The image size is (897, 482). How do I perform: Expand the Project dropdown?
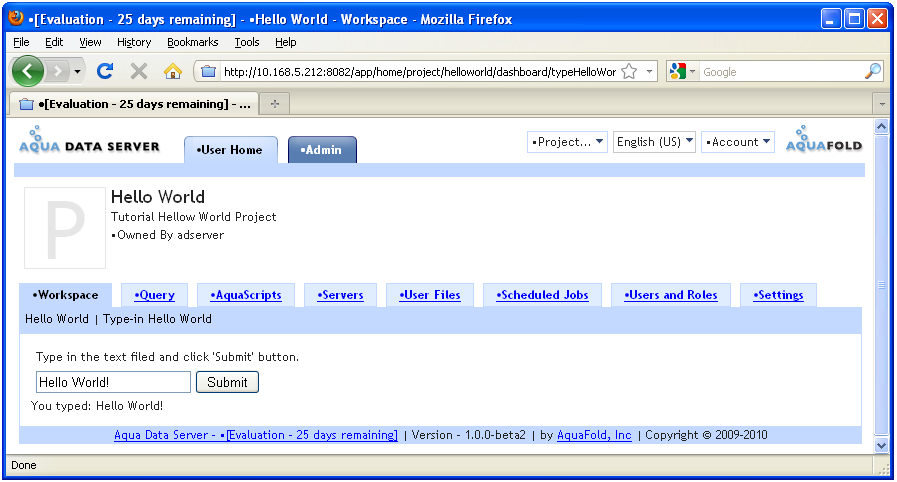tap(567, 142)
